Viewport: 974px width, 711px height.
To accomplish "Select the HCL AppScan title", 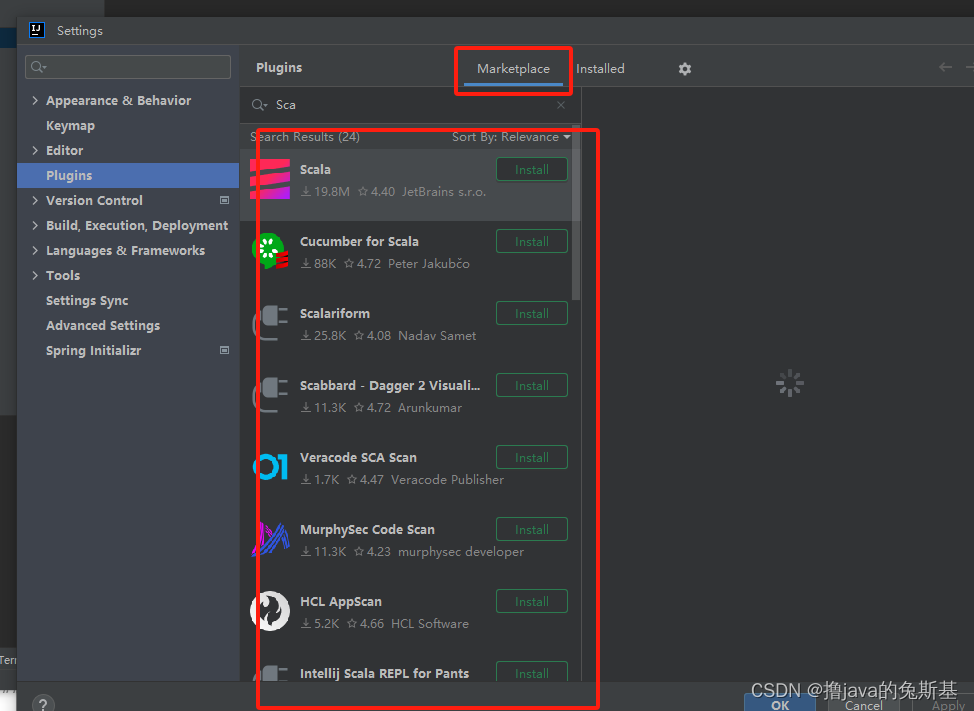I will coord(341,602).
